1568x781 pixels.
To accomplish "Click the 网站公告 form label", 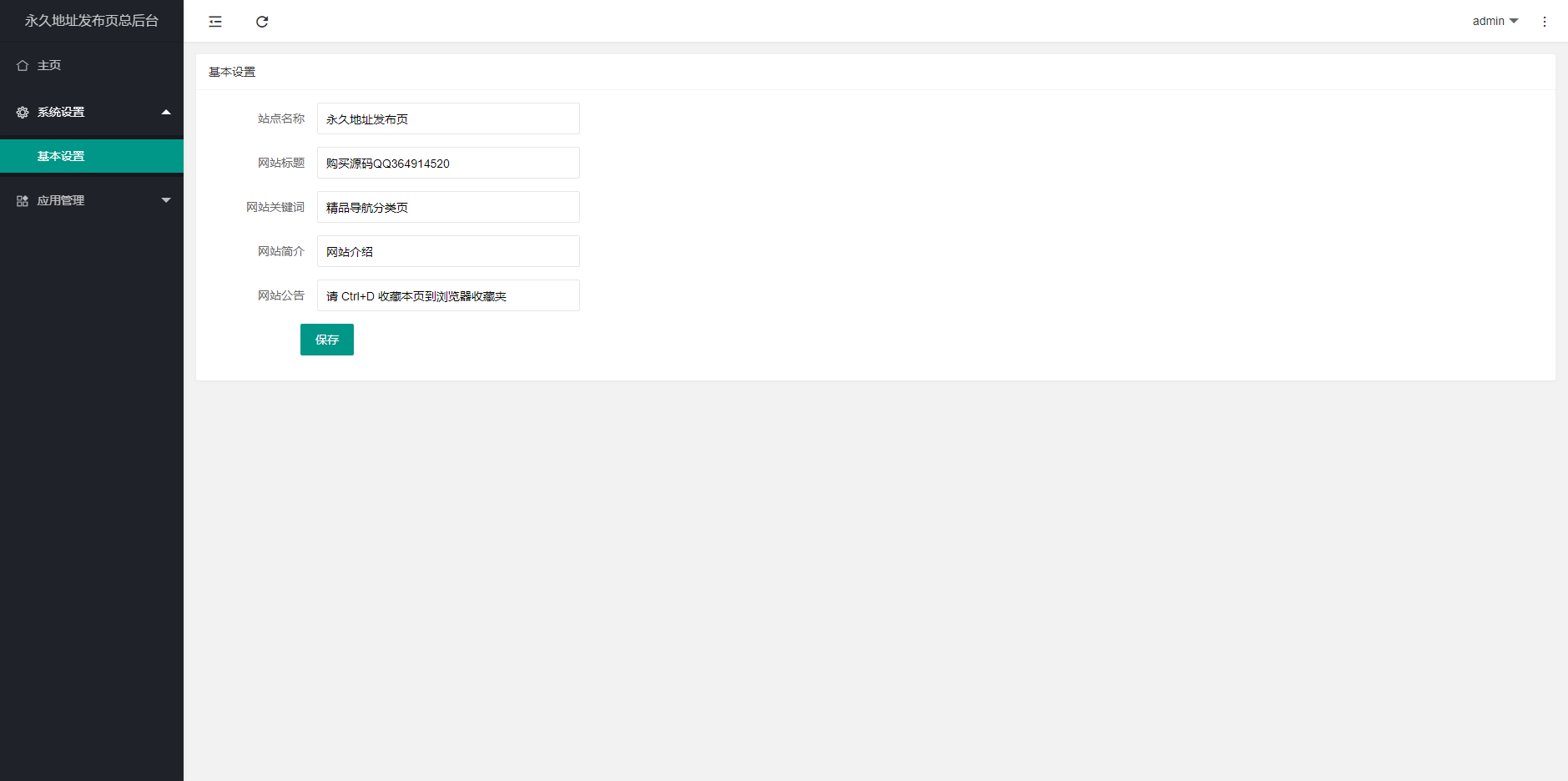I will 281,296.
